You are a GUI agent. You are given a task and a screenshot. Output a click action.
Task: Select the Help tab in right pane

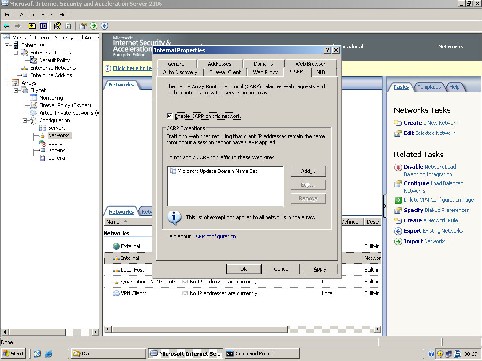(x=454, y=87)
